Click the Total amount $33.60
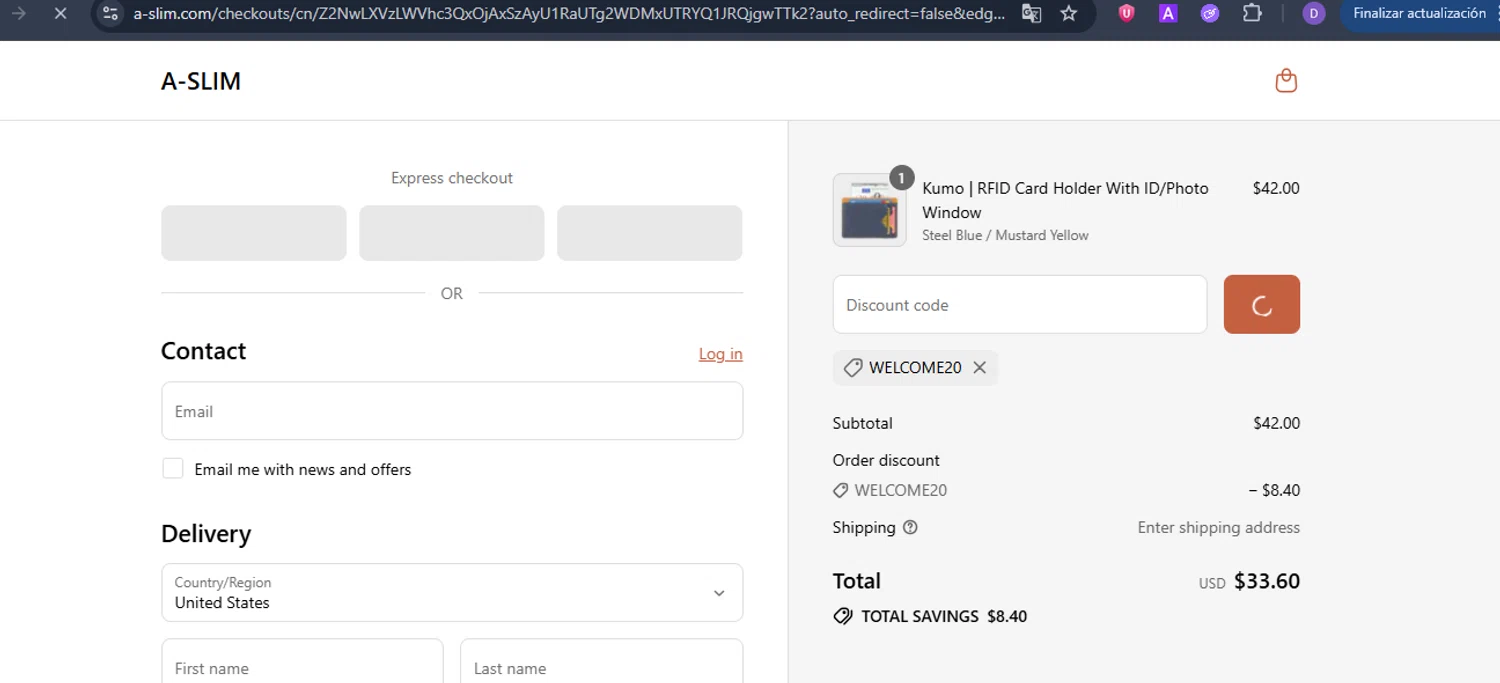 tap(1267, 581)
